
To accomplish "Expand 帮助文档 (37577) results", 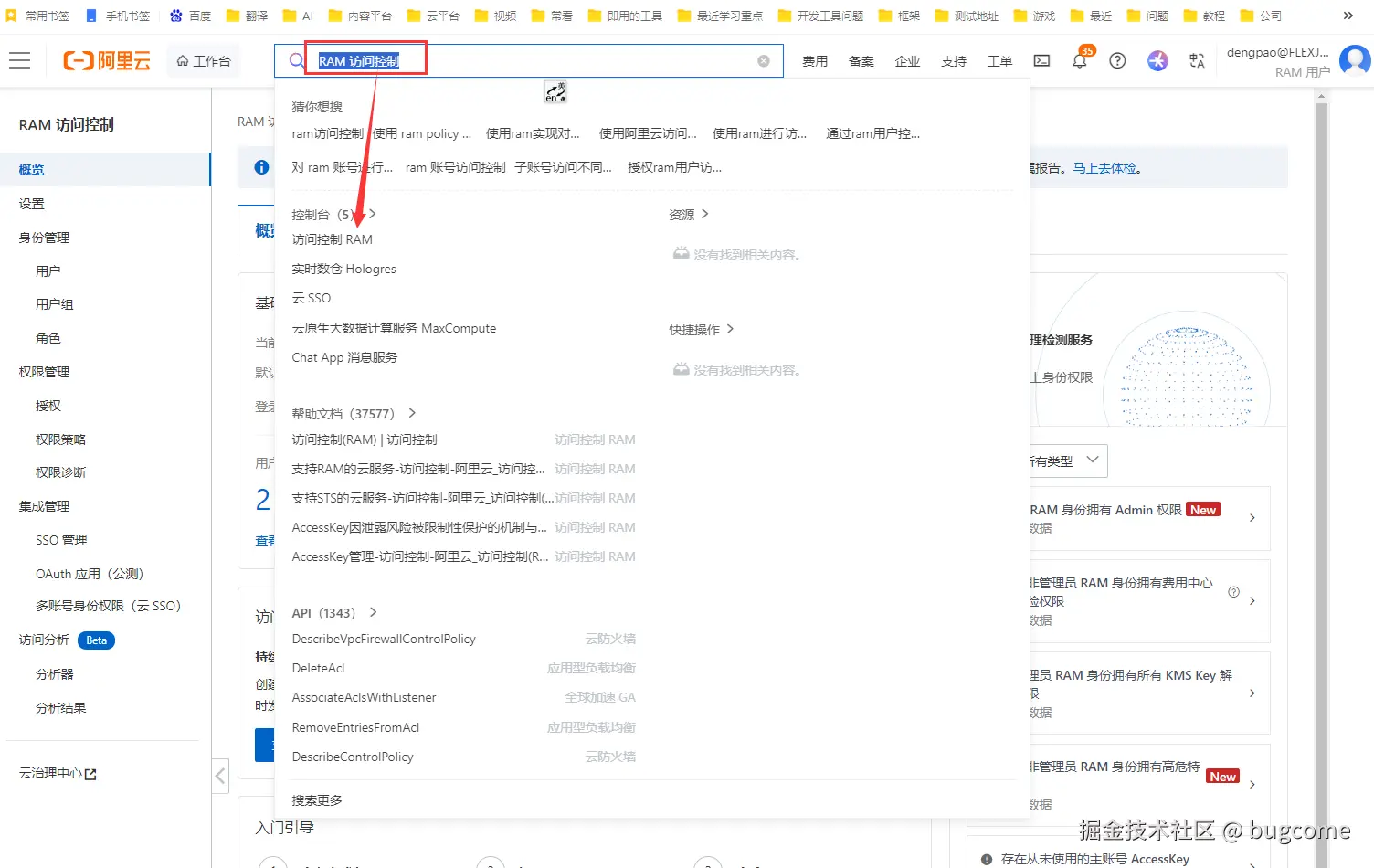I will point(412,413).
